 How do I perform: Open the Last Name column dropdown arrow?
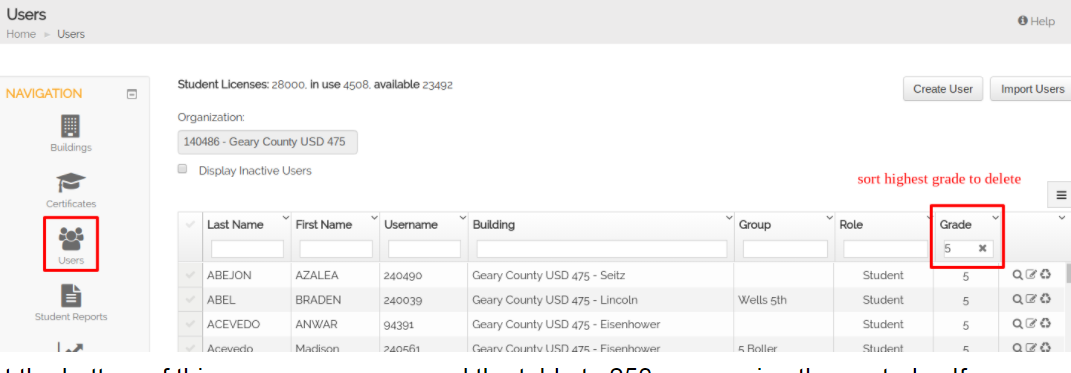tap(286, 218)
